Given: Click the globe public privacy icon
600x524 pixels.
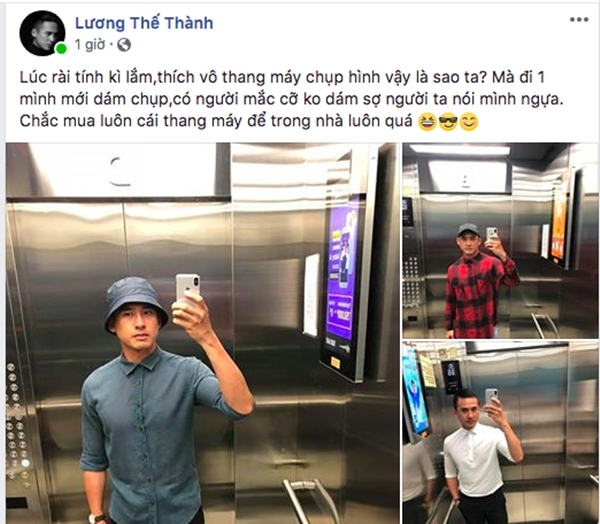Looking at the screenshot, I should point(124,45).
